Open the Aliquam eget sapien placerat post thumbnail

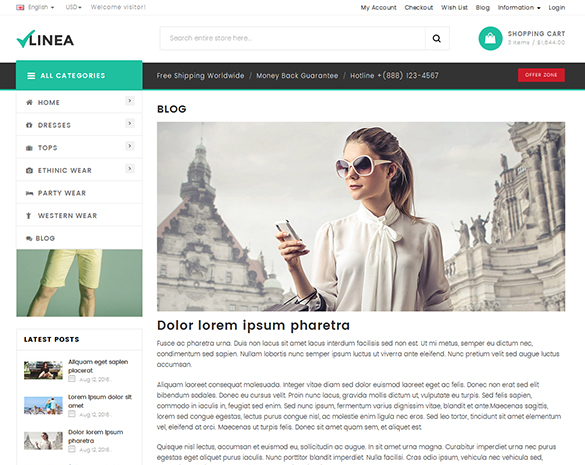tap(43, 370)
